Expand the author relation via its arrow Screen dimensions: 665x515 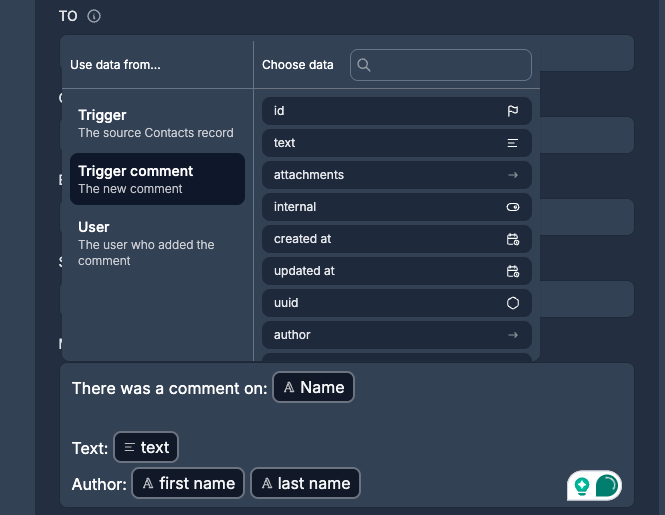513,335
